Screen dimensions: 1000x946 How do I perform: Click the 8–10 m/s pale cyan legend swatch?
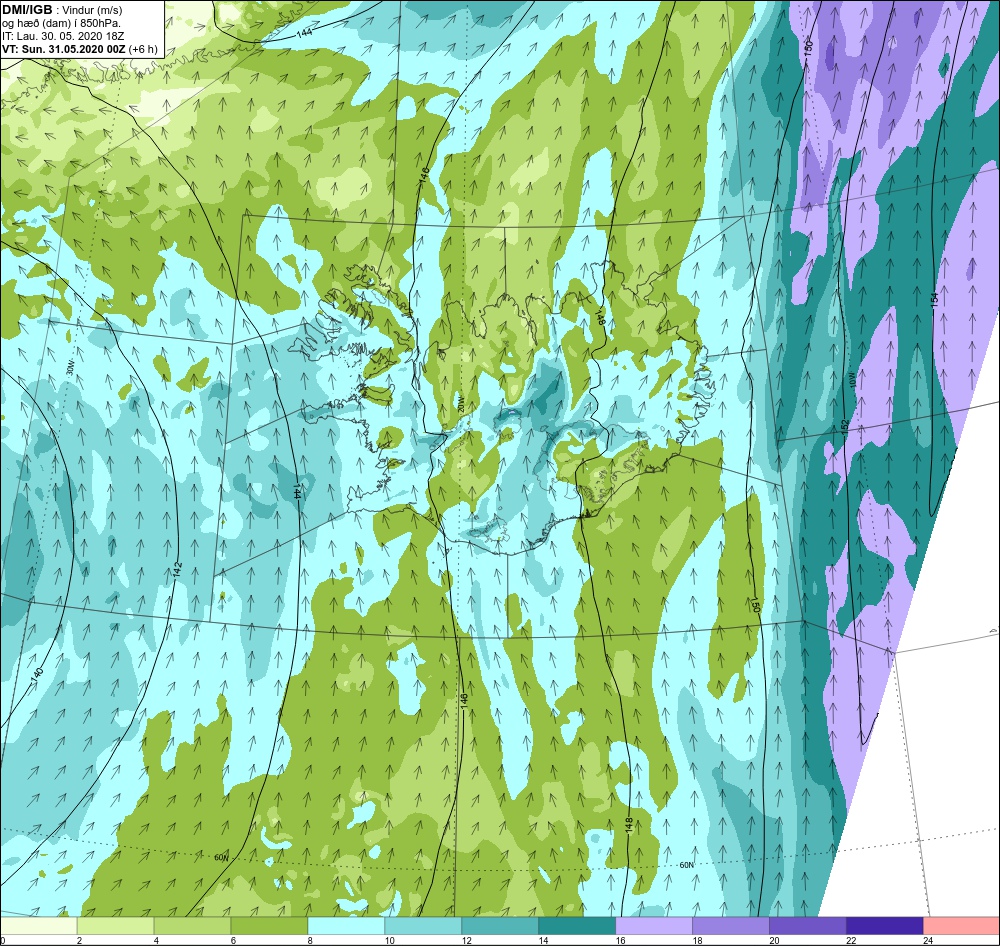[346, 926]
